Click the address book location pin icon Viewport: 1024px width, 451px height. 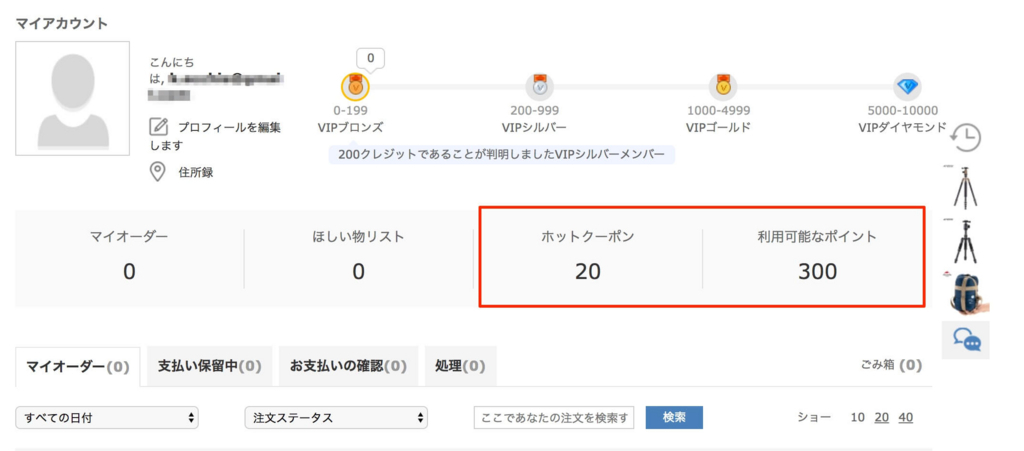pyautogui.click(x=158, y=172)
